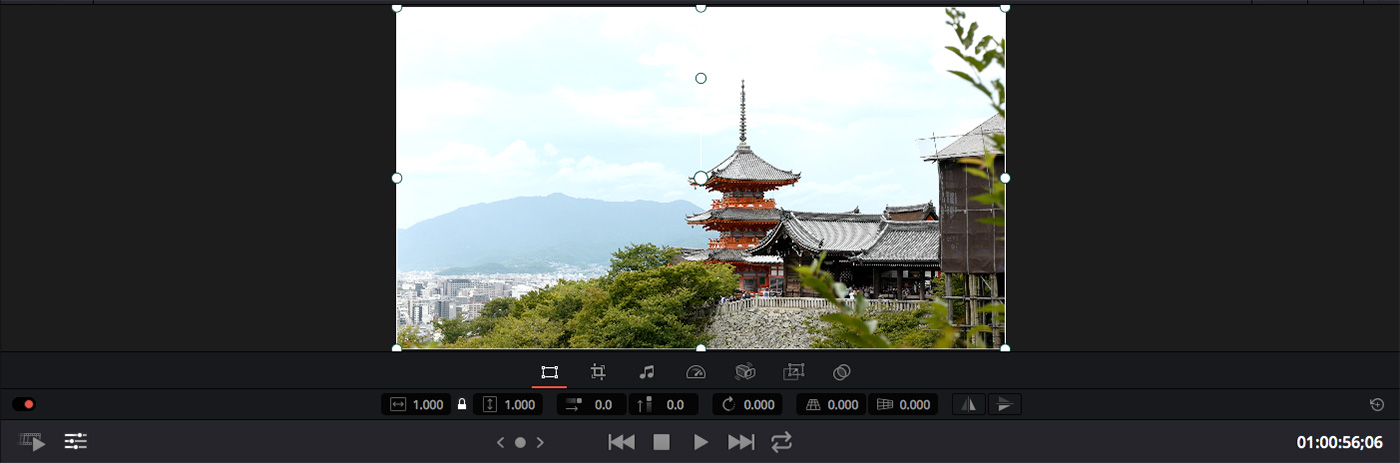Screen dimensions: 1400x463
Task: Click the Zoom width field showing 1.000
Action: [x=416, y=405]
